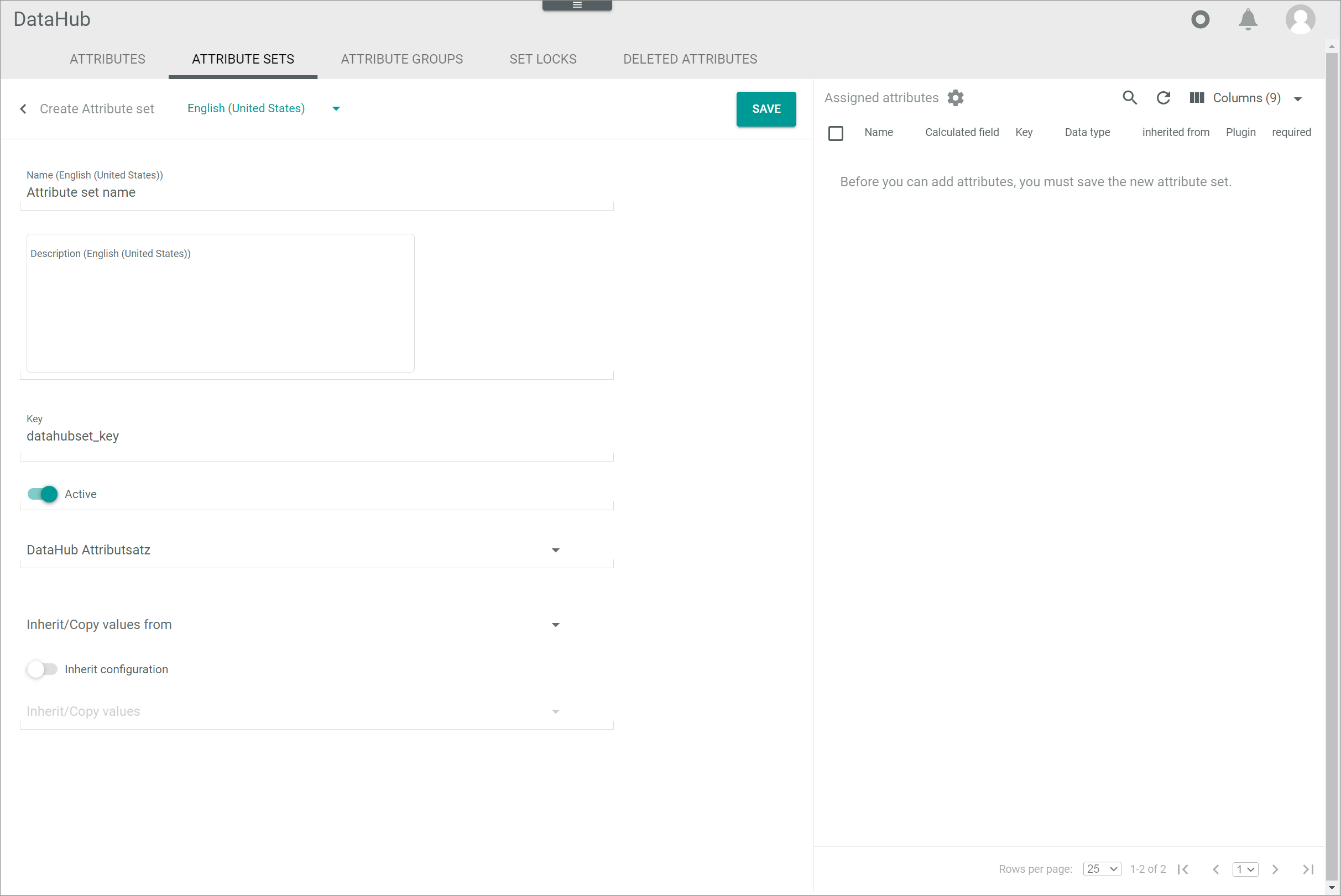The height and width of the screenshot is (896, 1341).
Task: Click the SAVE button
Action: [x=766, y=108]
